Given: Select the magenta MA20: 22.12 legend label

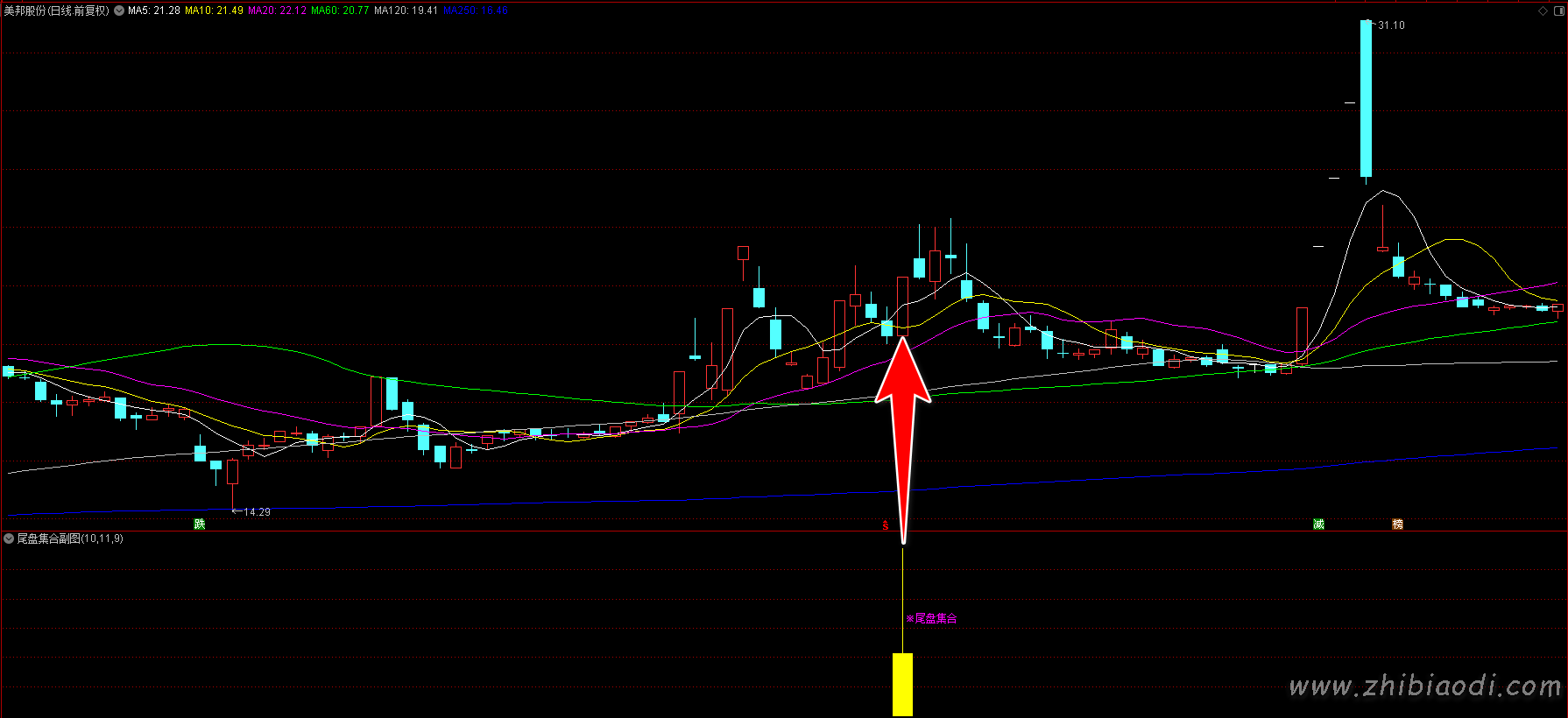Looking at the screenshot, I should [x=277, y=11].
